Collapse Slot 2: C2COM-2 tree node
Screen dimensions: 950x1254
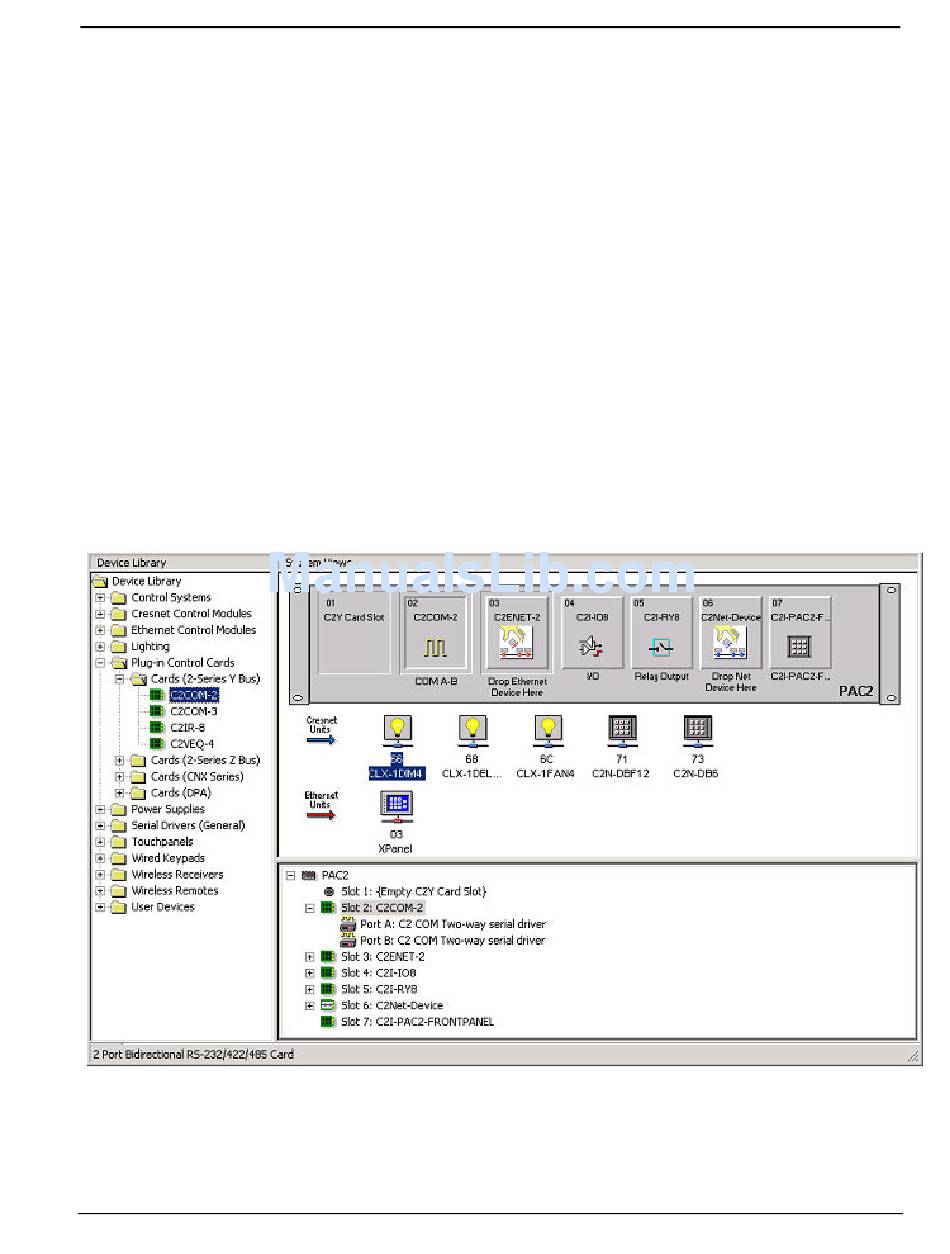(x=310, y=908)
